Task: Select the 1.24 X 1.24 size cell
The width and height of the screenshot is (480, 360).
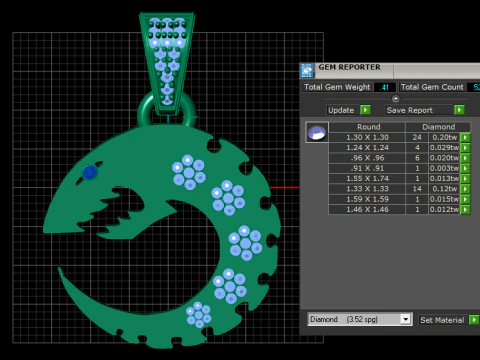Action: coord(367,148)
